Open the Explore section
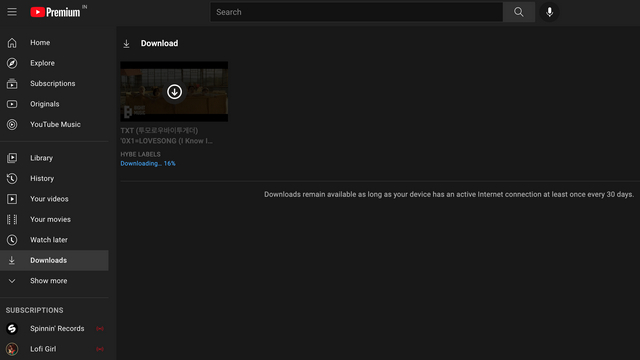The width and height of the screenshot is (640, 360). coord(54,63)
